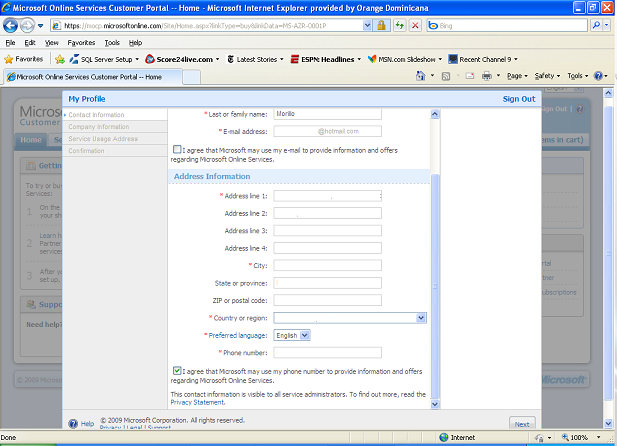This screenshot has width=617, height=446.
Task: Click the Next button
Action: (x=522, y=424)
